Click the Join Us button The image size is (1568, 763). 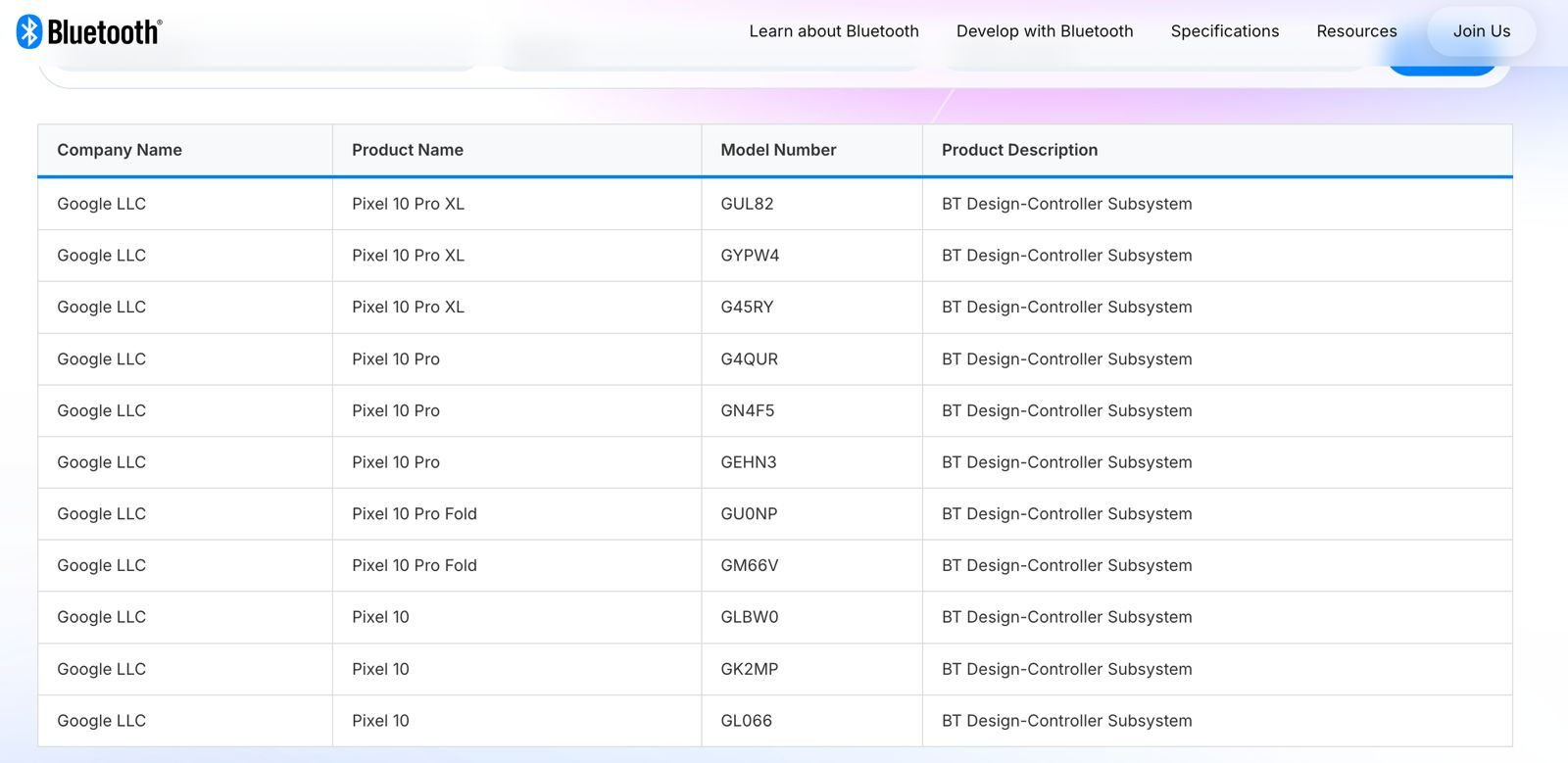point(1482,31)
